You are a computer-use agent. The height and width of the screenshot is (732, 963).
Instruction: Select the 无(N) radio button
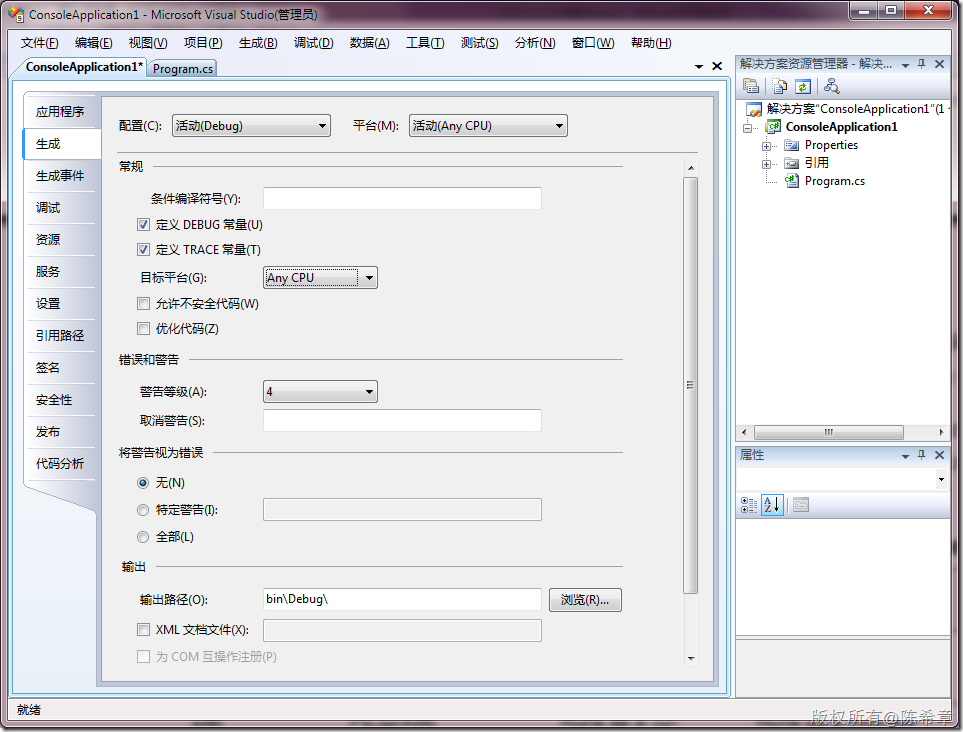point(143,483)
